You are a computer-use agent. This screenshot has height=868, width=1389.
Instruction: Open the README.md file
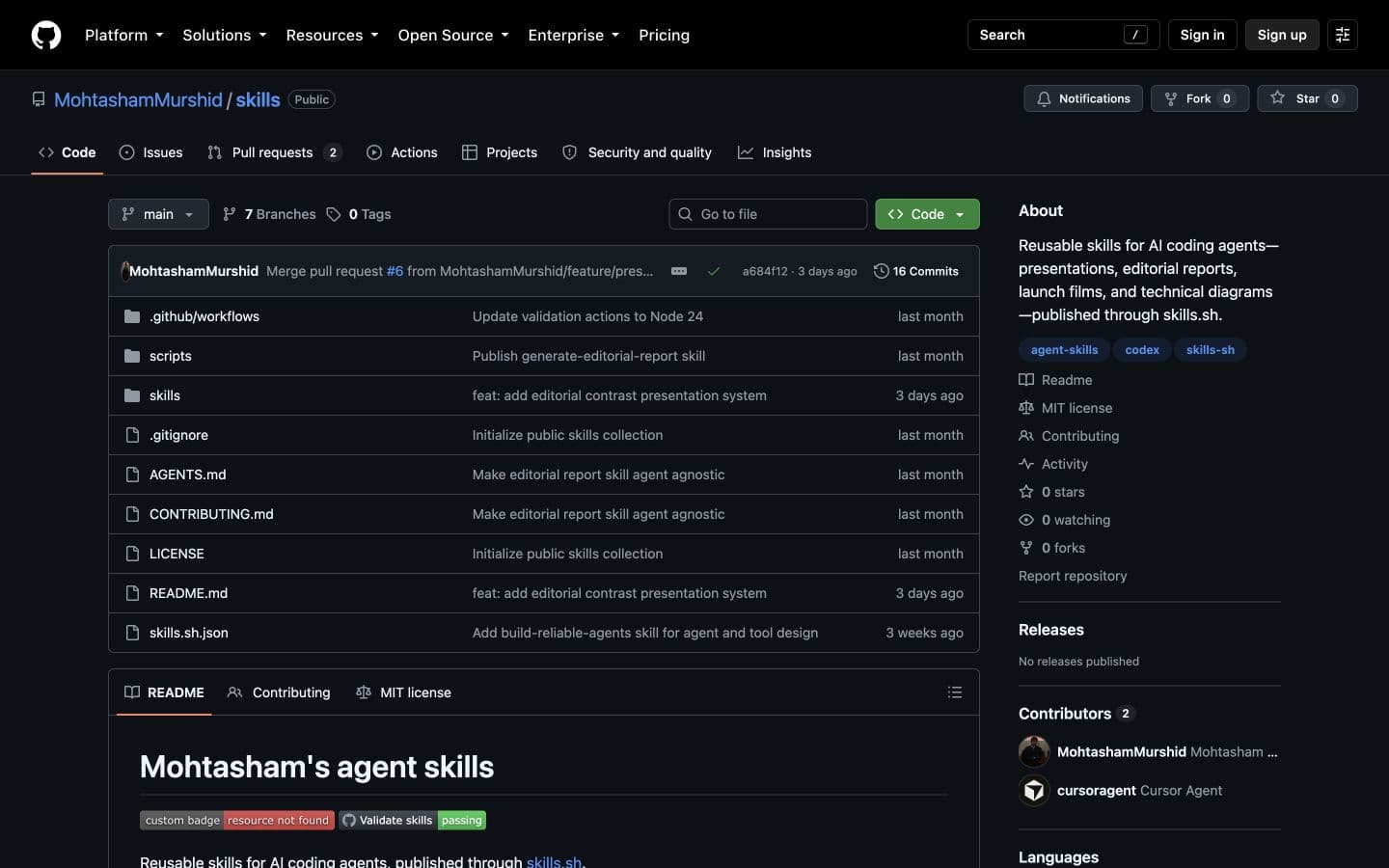pyautogui.click(x=189, y=593)
